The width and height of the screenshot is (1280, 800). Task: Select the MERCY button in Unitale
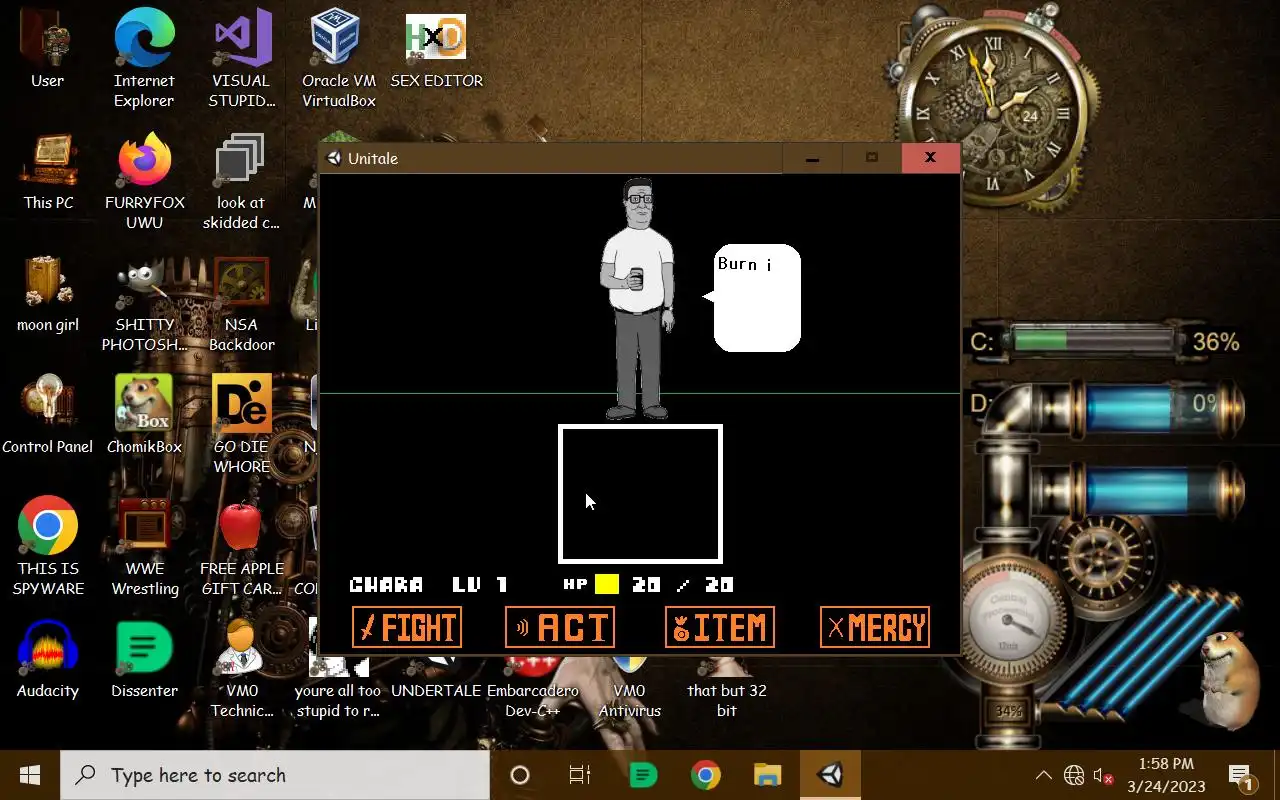(875, 627)
